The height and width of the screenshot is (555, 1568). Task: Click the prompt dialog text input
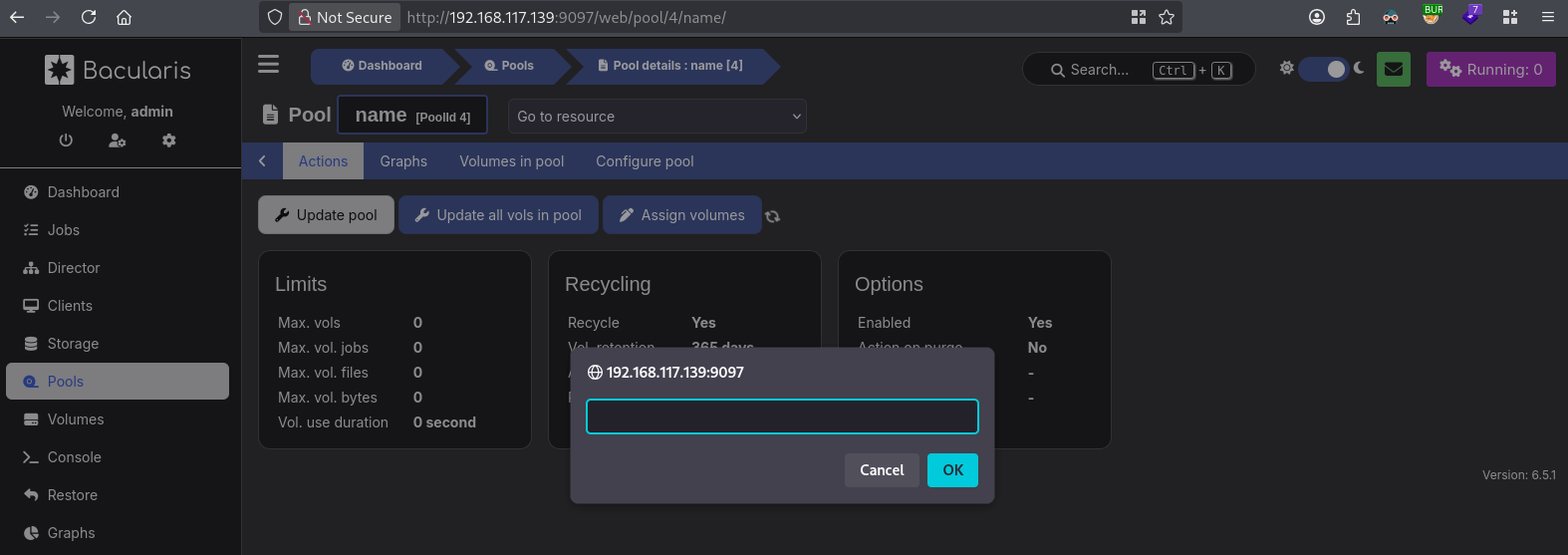(782, 416)
